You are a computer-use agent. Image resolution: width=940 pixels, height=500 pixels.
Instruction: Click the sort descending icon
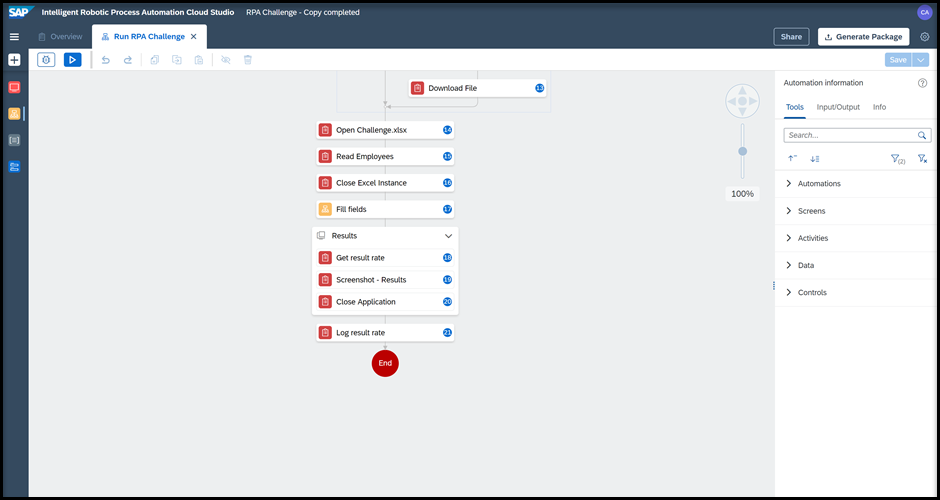pos(815,159)
